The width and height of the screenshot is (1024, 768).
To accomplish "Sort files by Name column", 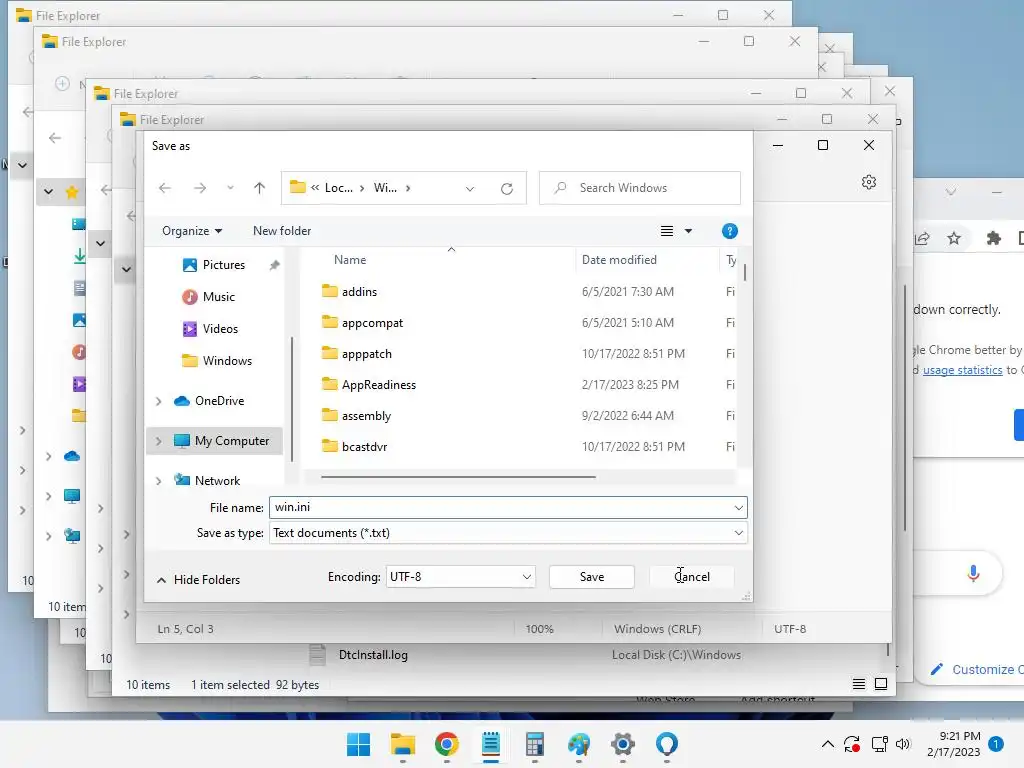I will click(350, 260).
